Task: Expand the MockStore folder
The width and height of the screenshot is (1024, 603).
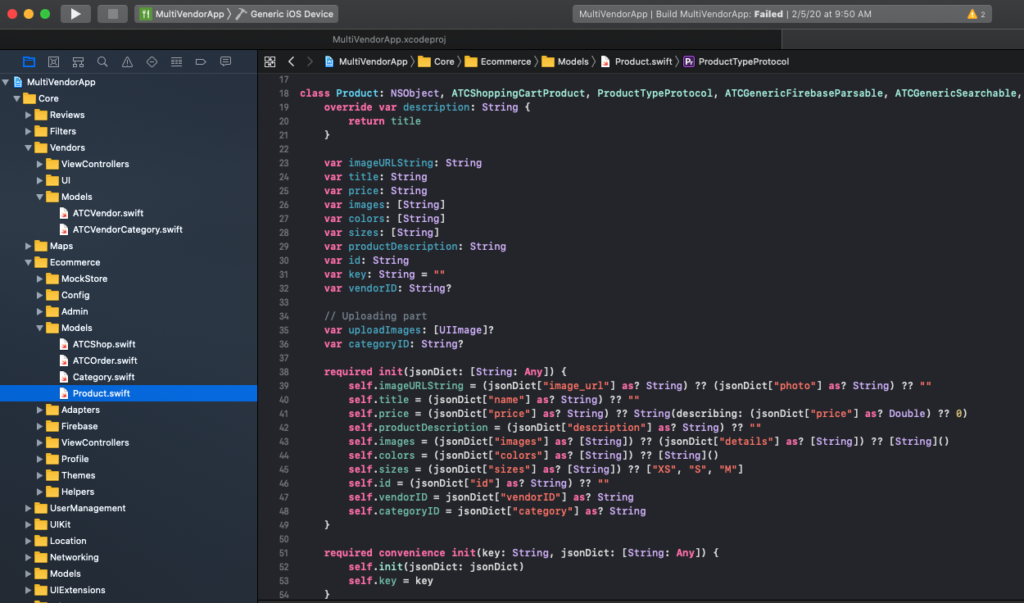Action: tap(40, 279)
